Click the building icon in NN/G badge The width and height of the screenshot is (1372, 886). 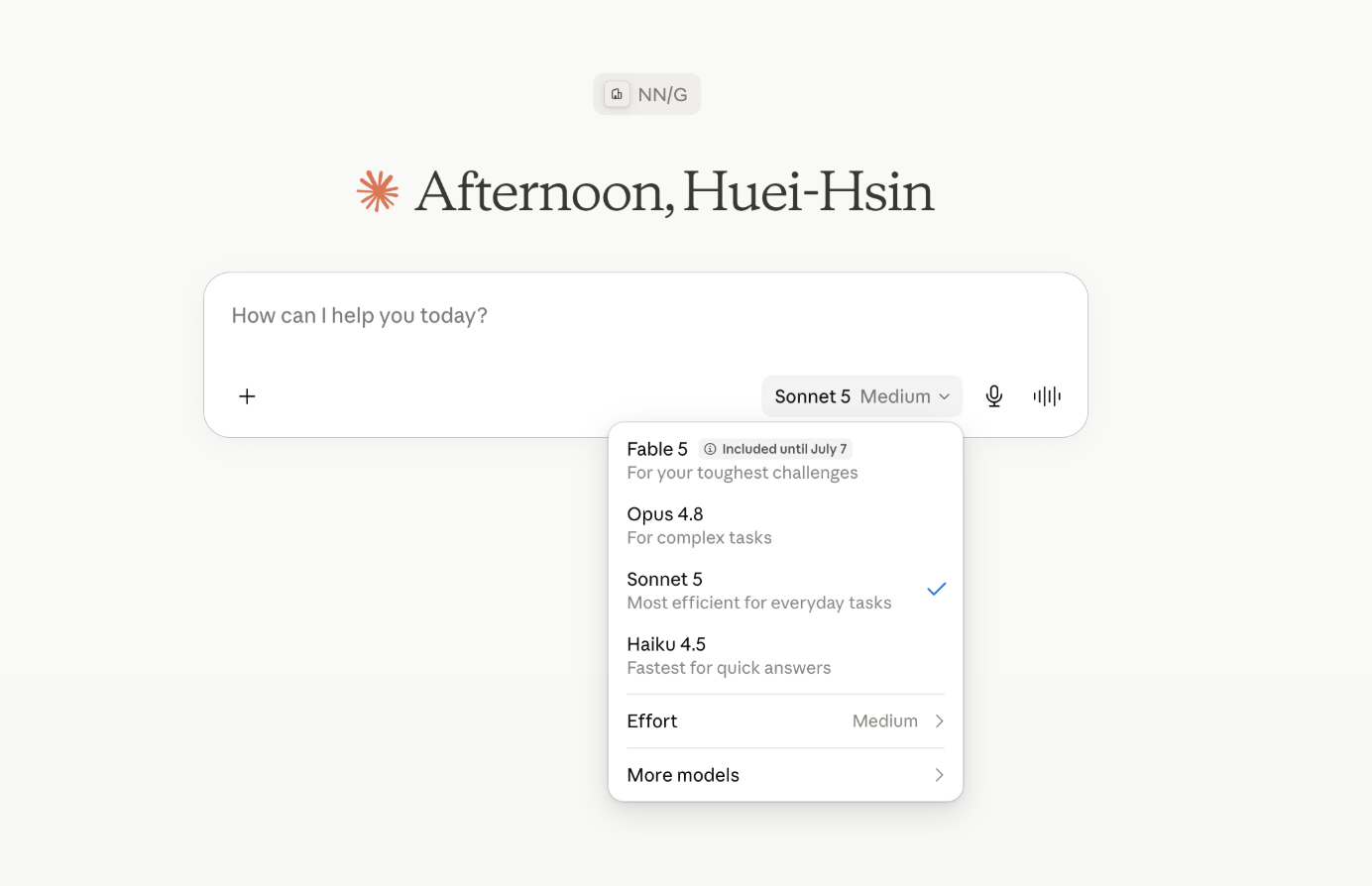(617, 94)
